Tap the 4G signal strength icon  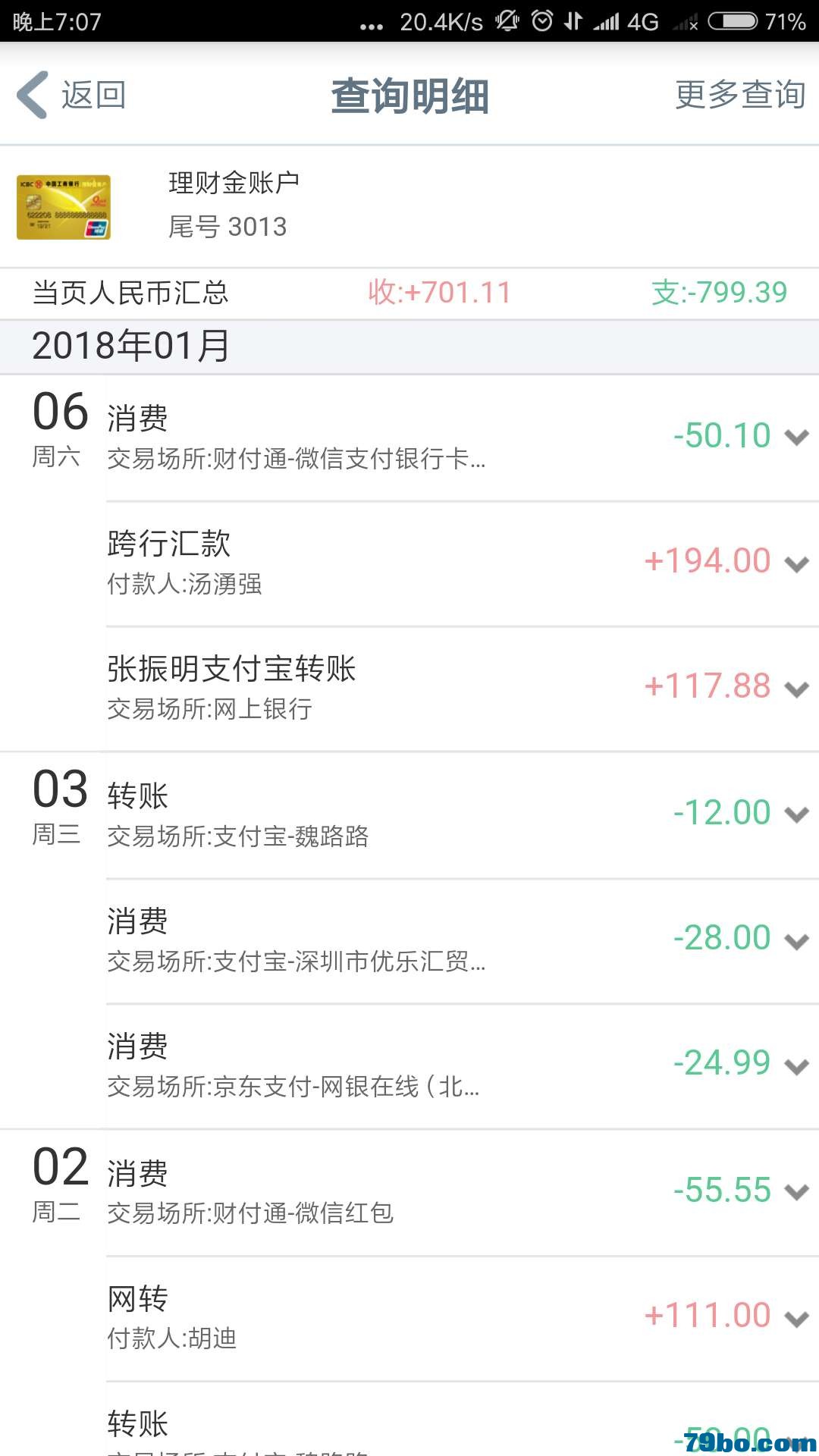[625, 21]
